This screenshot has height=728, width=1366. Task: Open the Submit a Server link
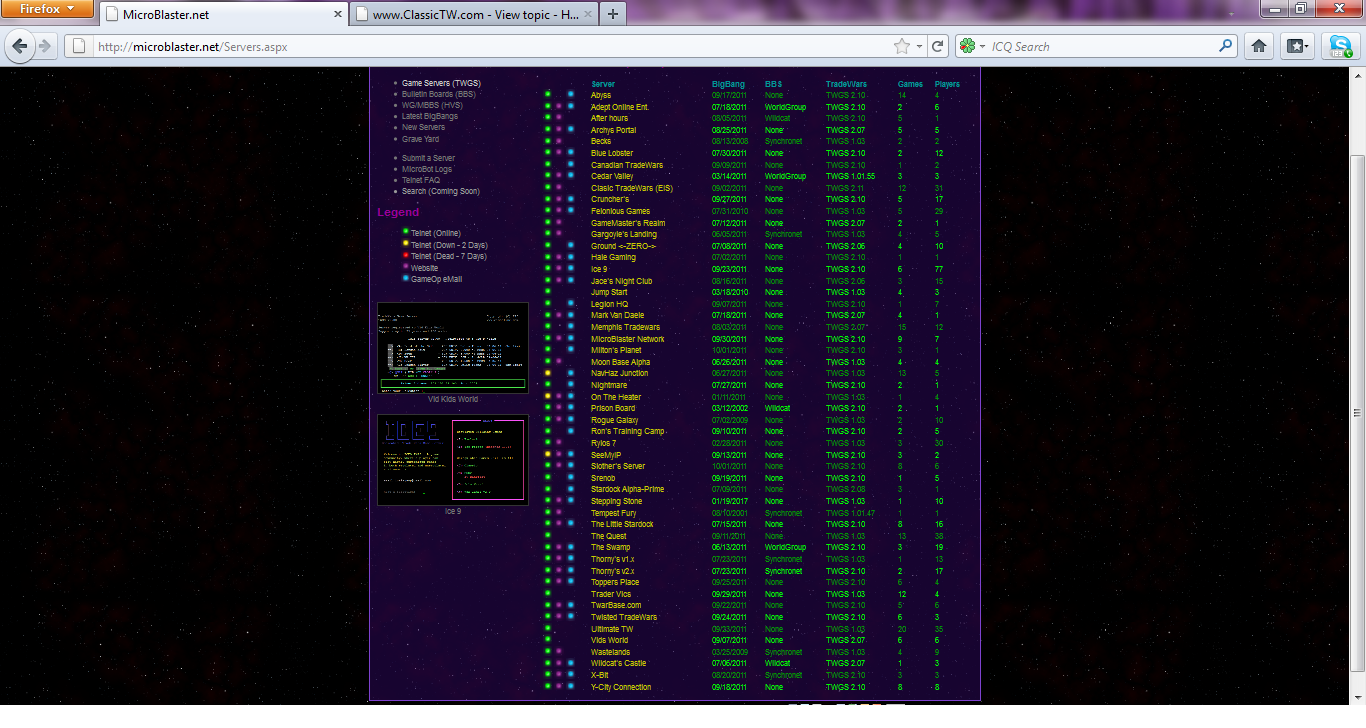(x=429, y=158)
